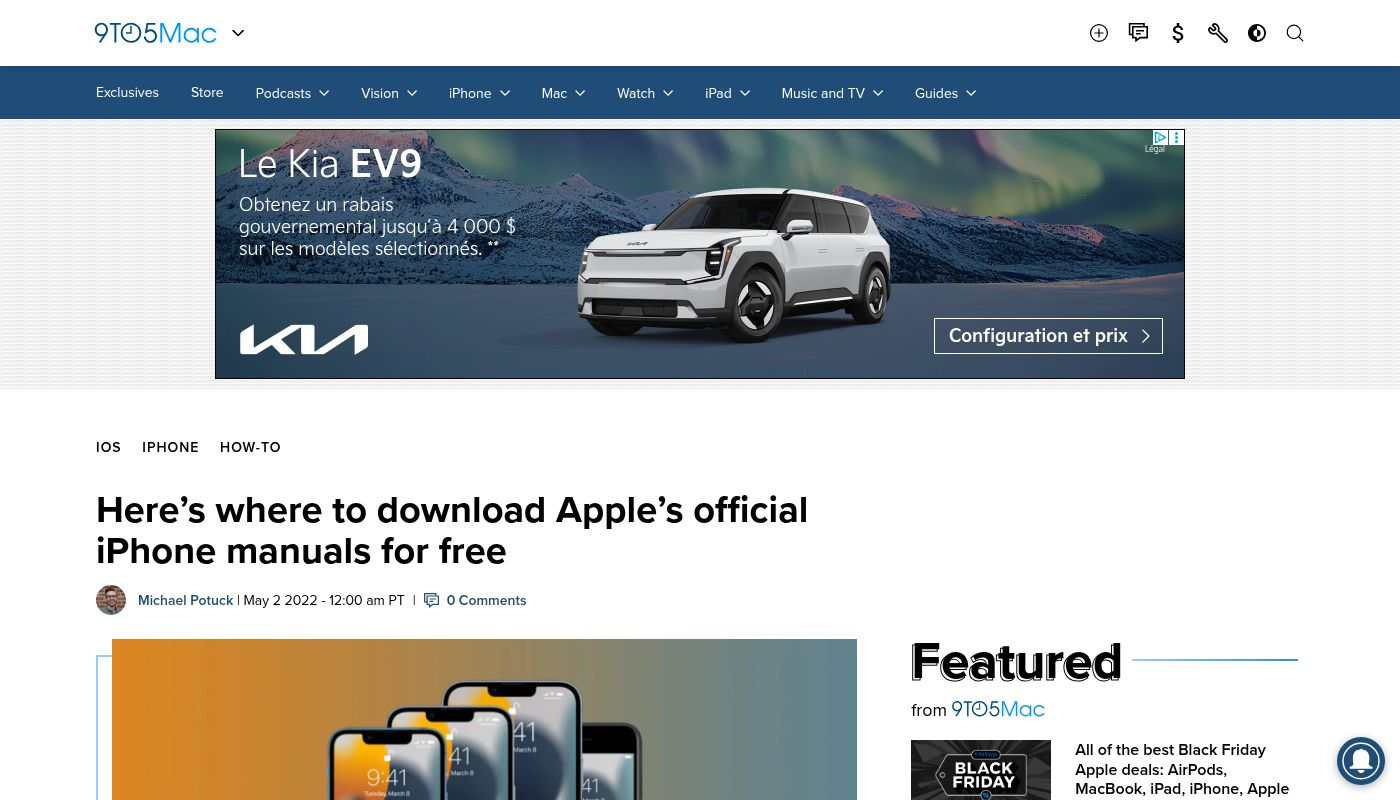Viewport: 1400px width, 800px height.
Task: Go to the Store menu item
Action: (x=207, y=92)
